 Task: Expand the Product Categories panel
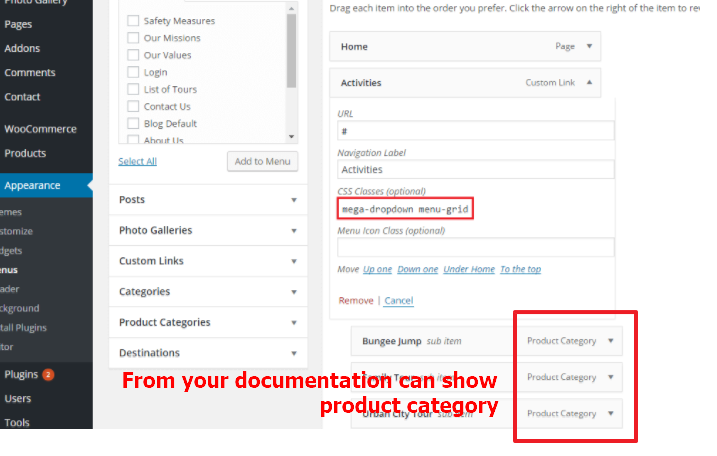[x=208, y=322]
